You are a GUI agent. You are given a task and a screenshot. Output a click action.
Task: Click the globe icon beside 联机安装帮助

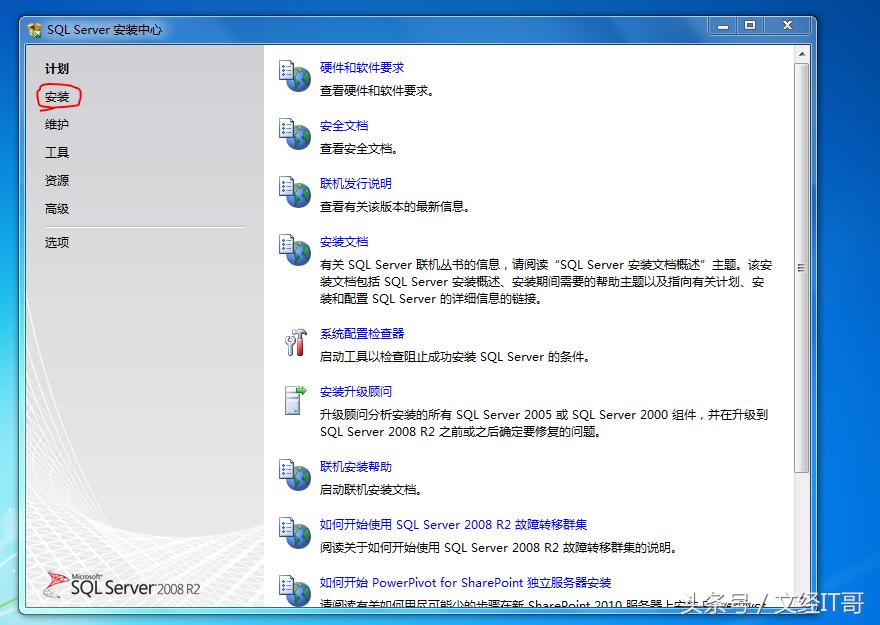click(294, 475)
